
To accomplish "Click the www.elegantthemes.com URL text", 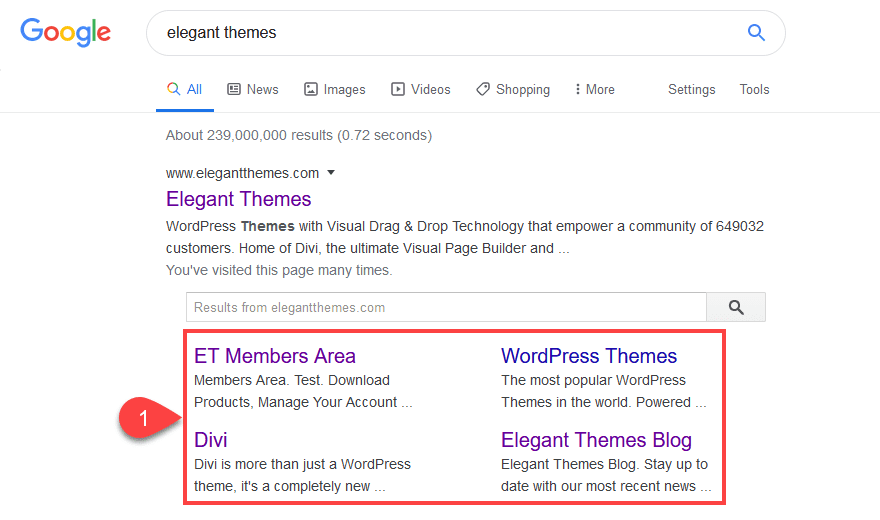I will point(242,173).
